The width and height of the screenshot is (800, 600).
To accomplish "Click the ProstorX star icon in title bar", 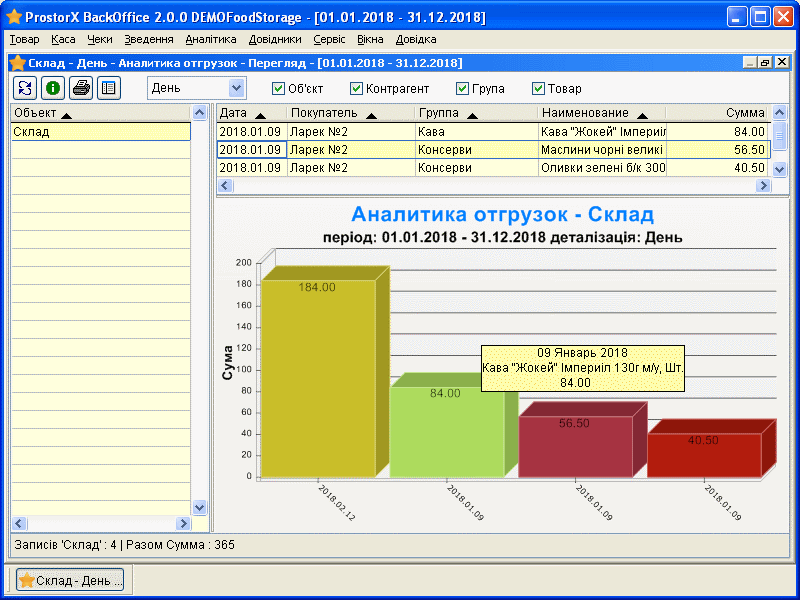I will click(14, 18).
